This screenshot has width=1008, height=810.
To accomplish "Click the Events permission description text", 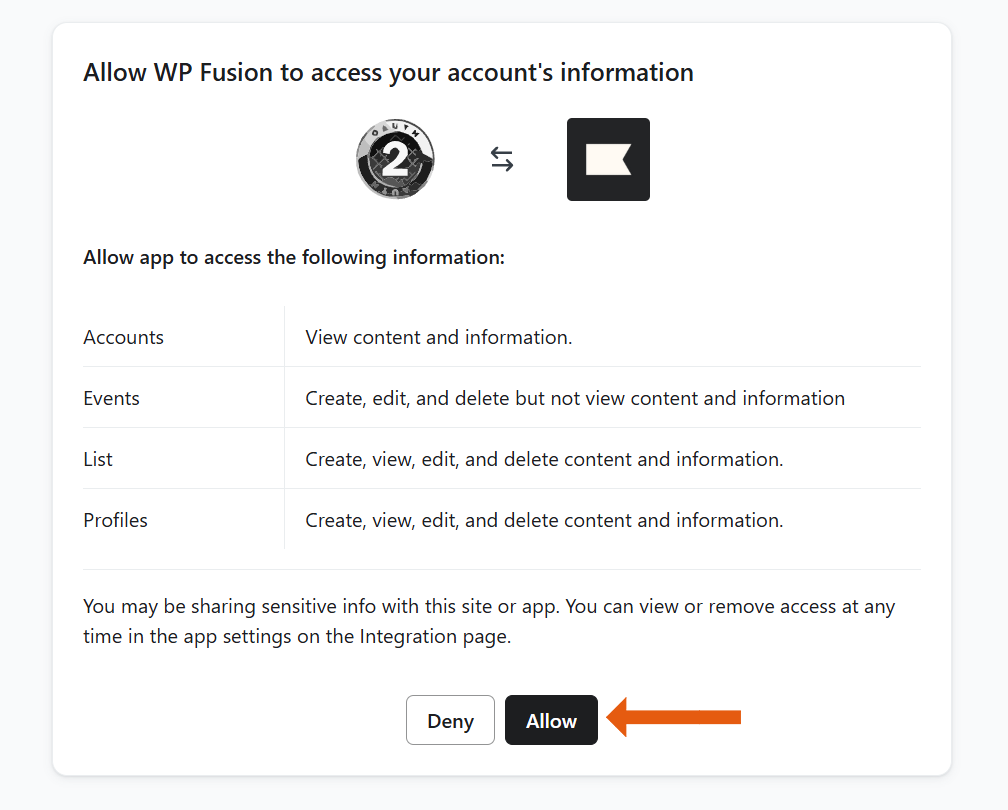I will pyautogui.click(x=575, y=398).
